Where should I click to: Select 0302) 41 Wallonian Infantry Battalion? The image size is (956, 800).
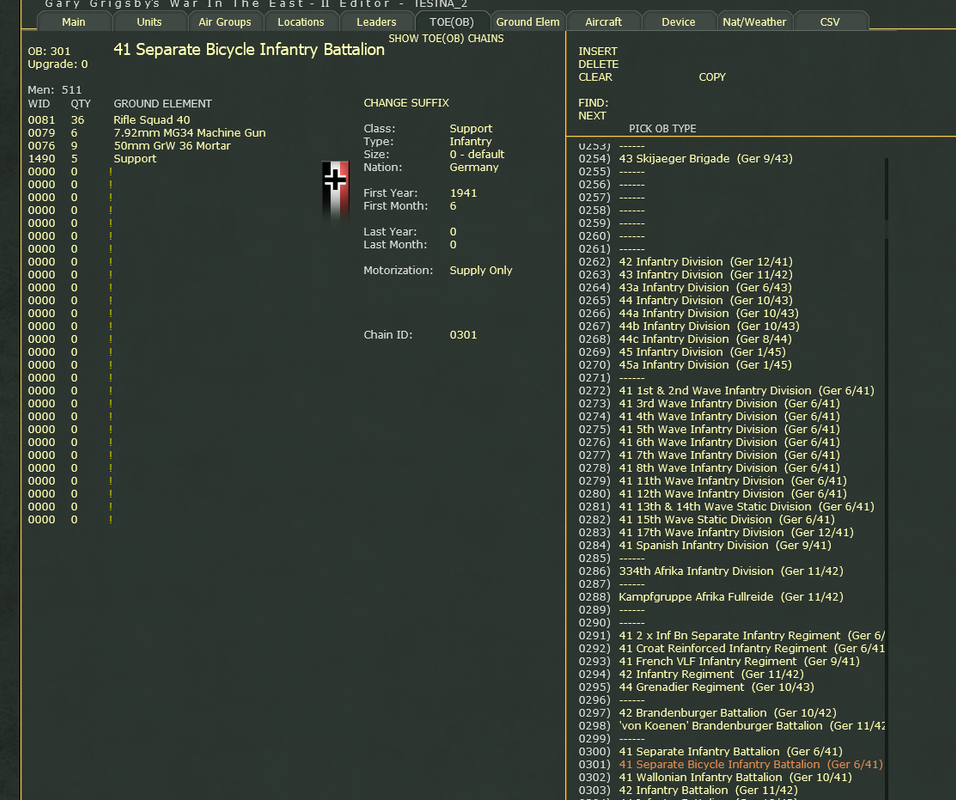pos(715,776)
